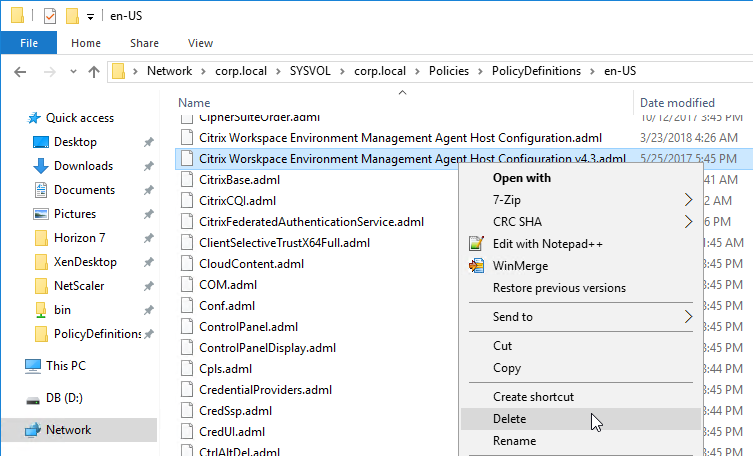Click the Network breadcrumb in address bar
Image resolution: width=753 pixels, height=456 pixels.
[x=170, y=71]
